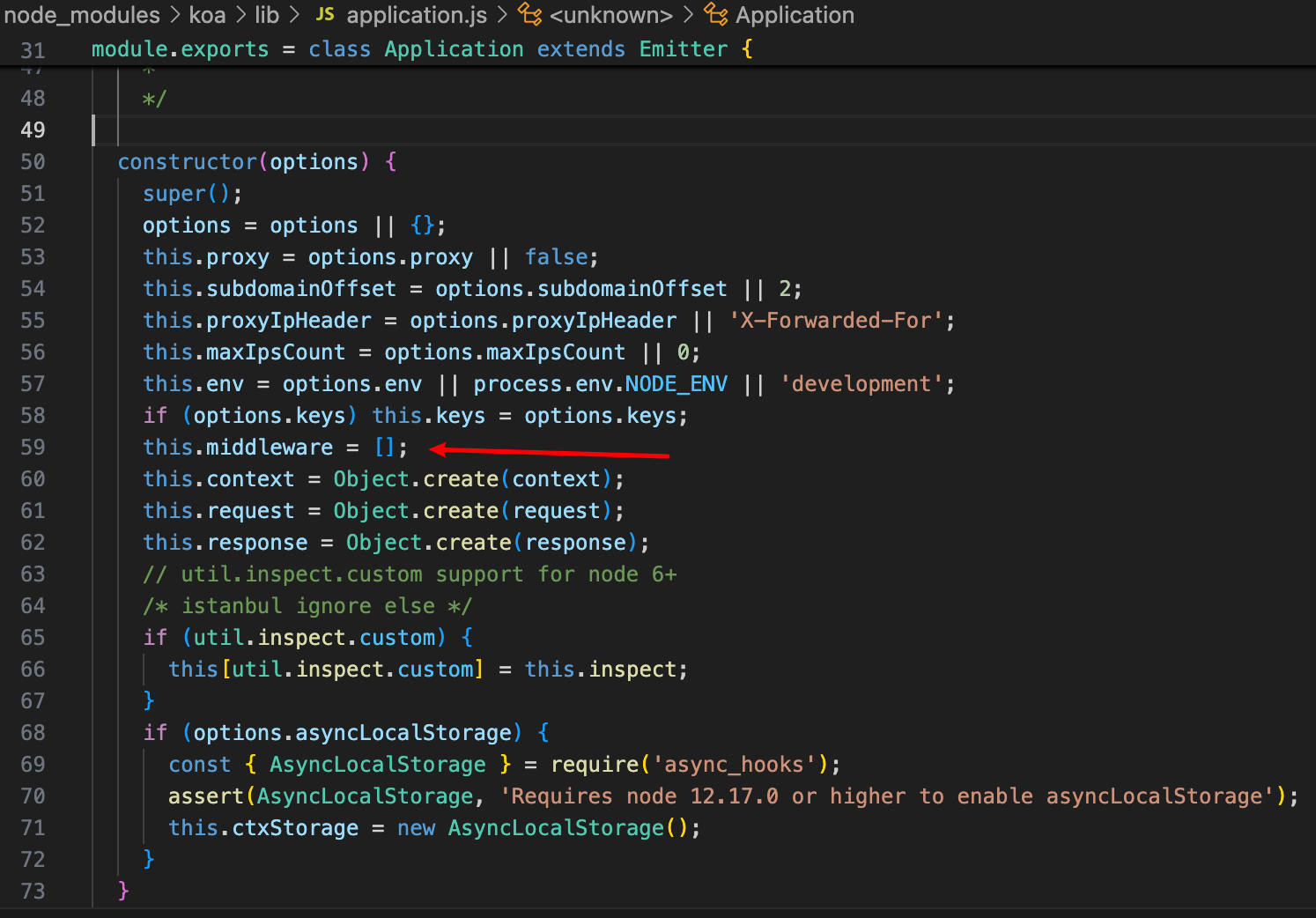Viewport: 1316px width, 918px height.
Task: Click assert call on line 70
Action: 206,796
